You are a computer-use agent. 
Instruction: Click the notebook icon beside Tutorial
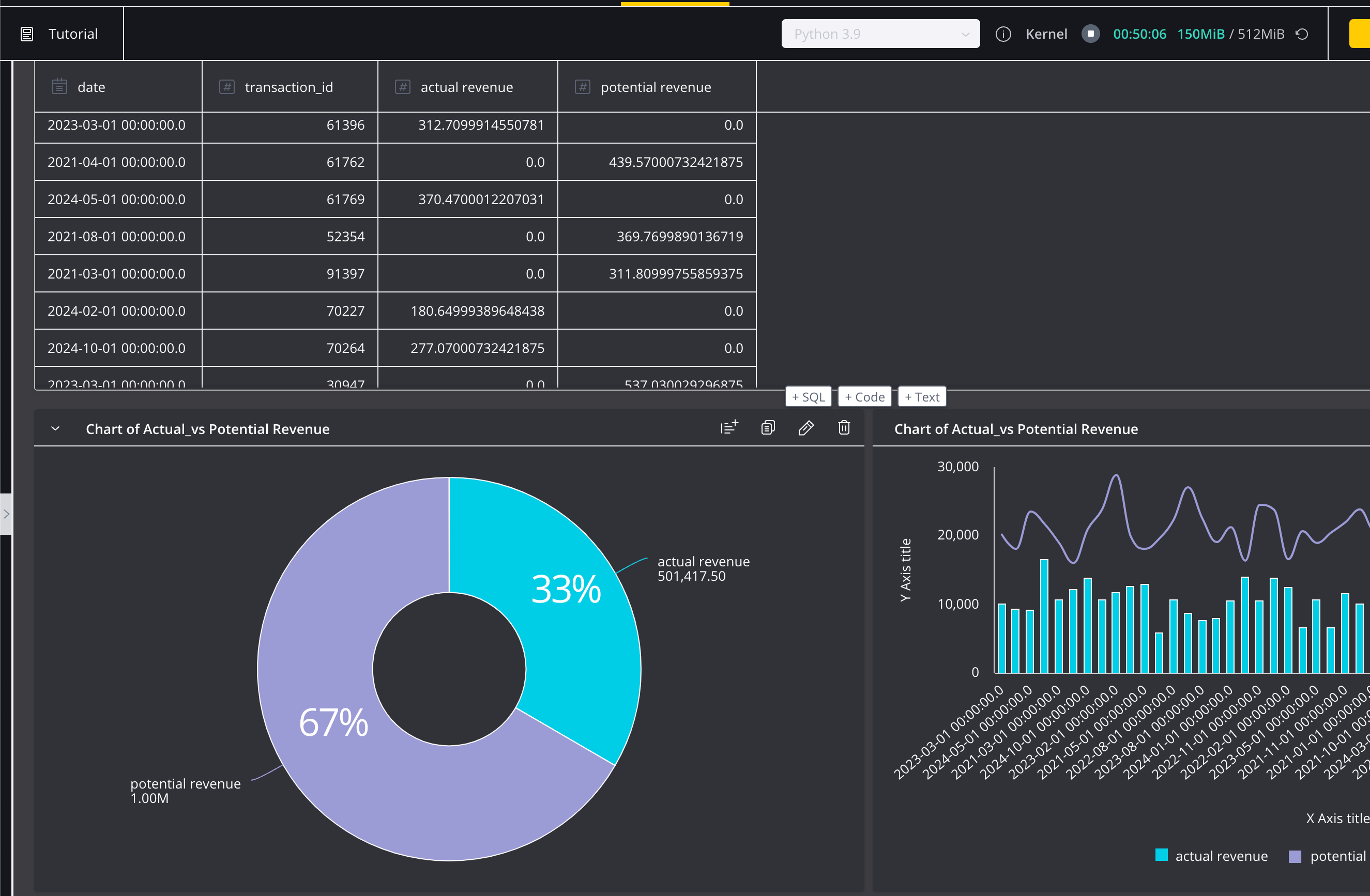(26, 34)
